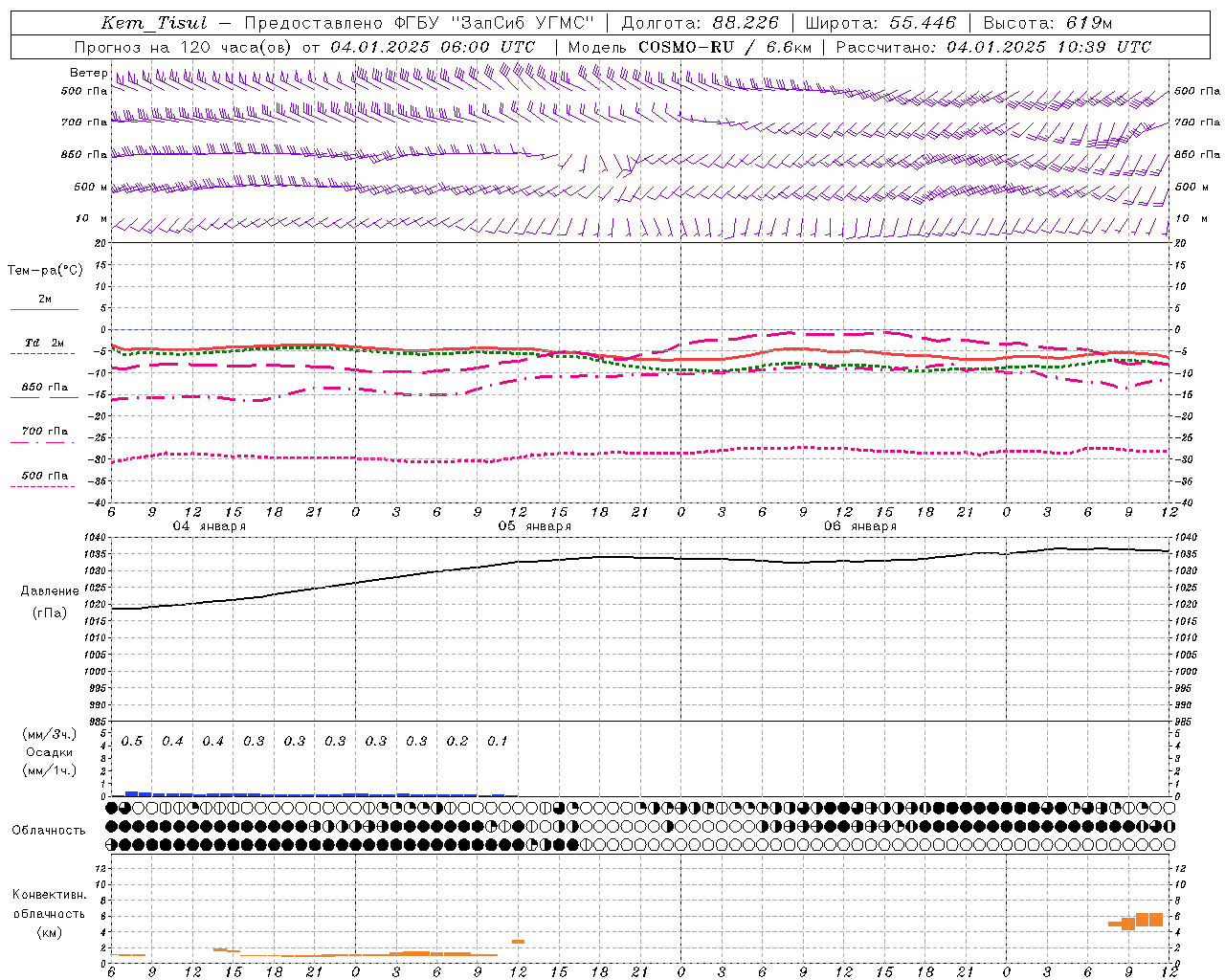This screenshot has width=1225, height=980.
Task: Click the Тем-ра(°C) temperature panel label
Action: click(45, 270)
